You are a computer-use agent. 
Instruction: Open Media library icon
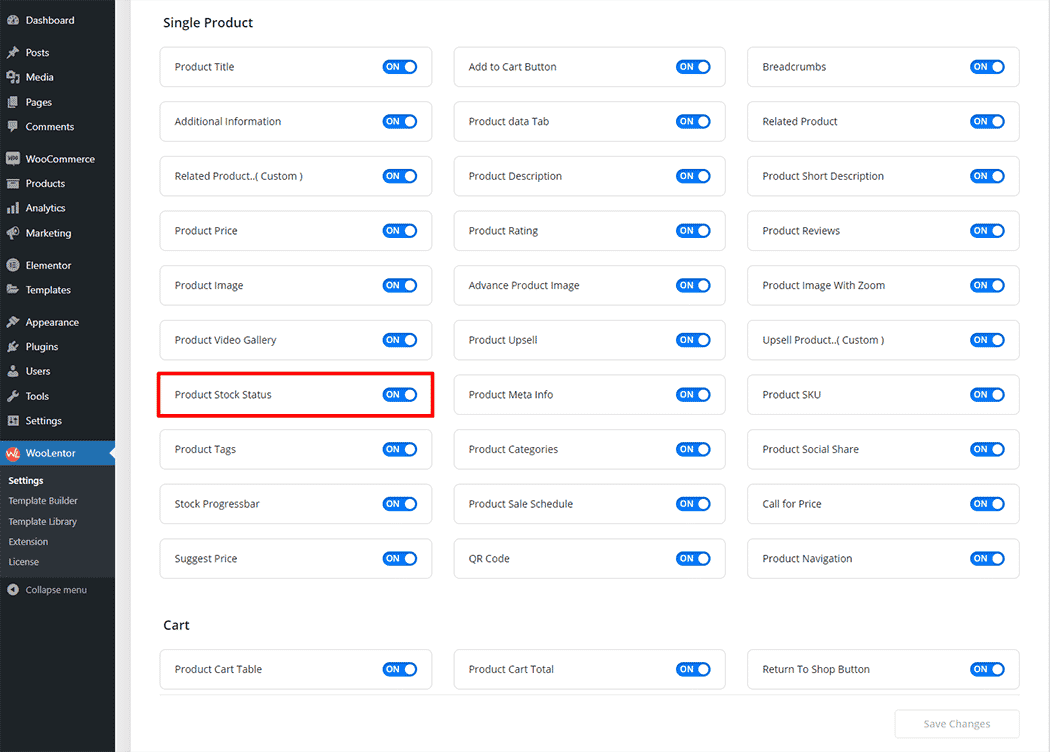coord(13,77)
